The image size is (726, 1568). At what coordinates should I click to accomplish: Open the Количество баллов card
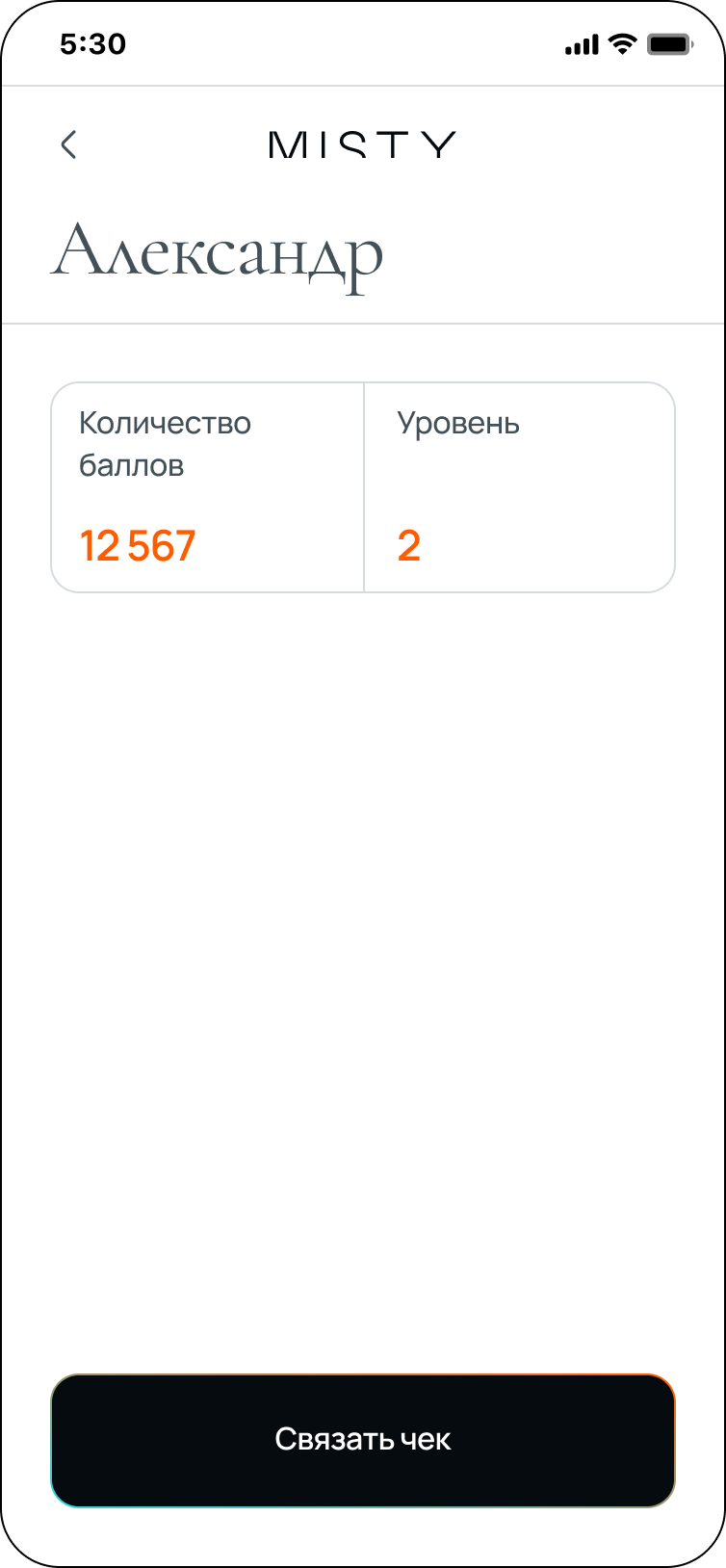coord(208,486)
